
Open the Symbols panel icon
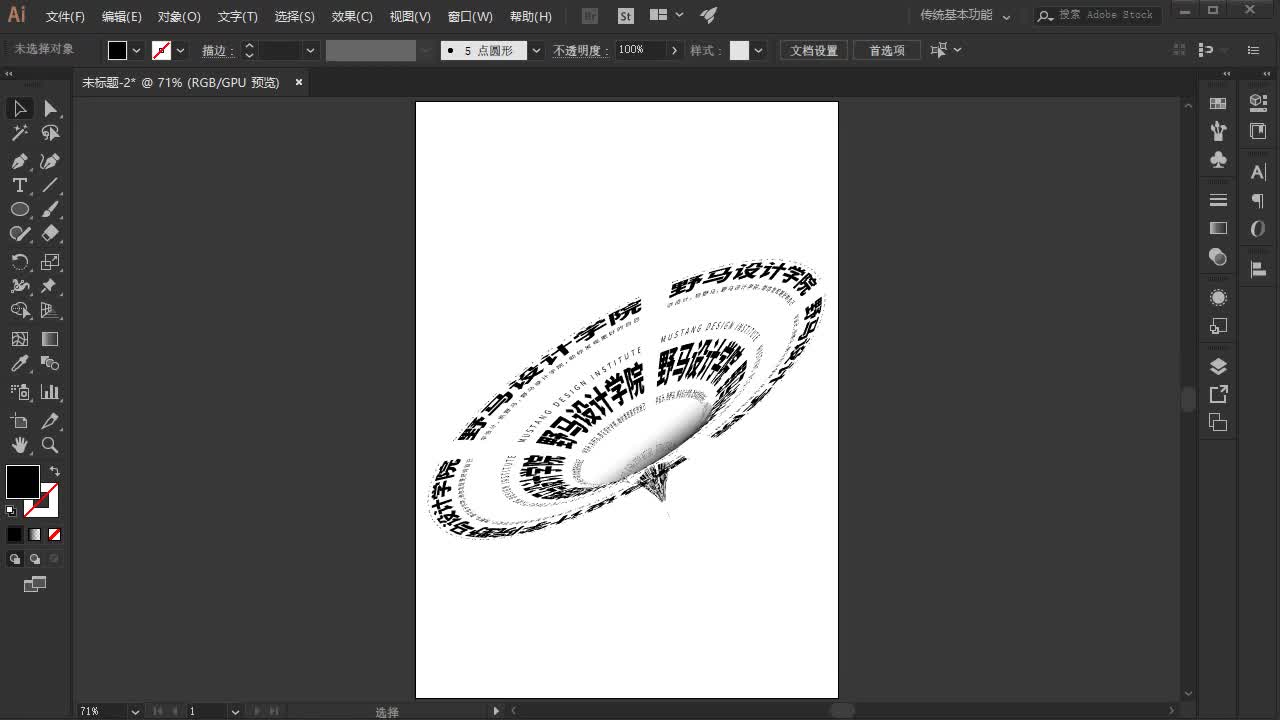[1218, 160]
